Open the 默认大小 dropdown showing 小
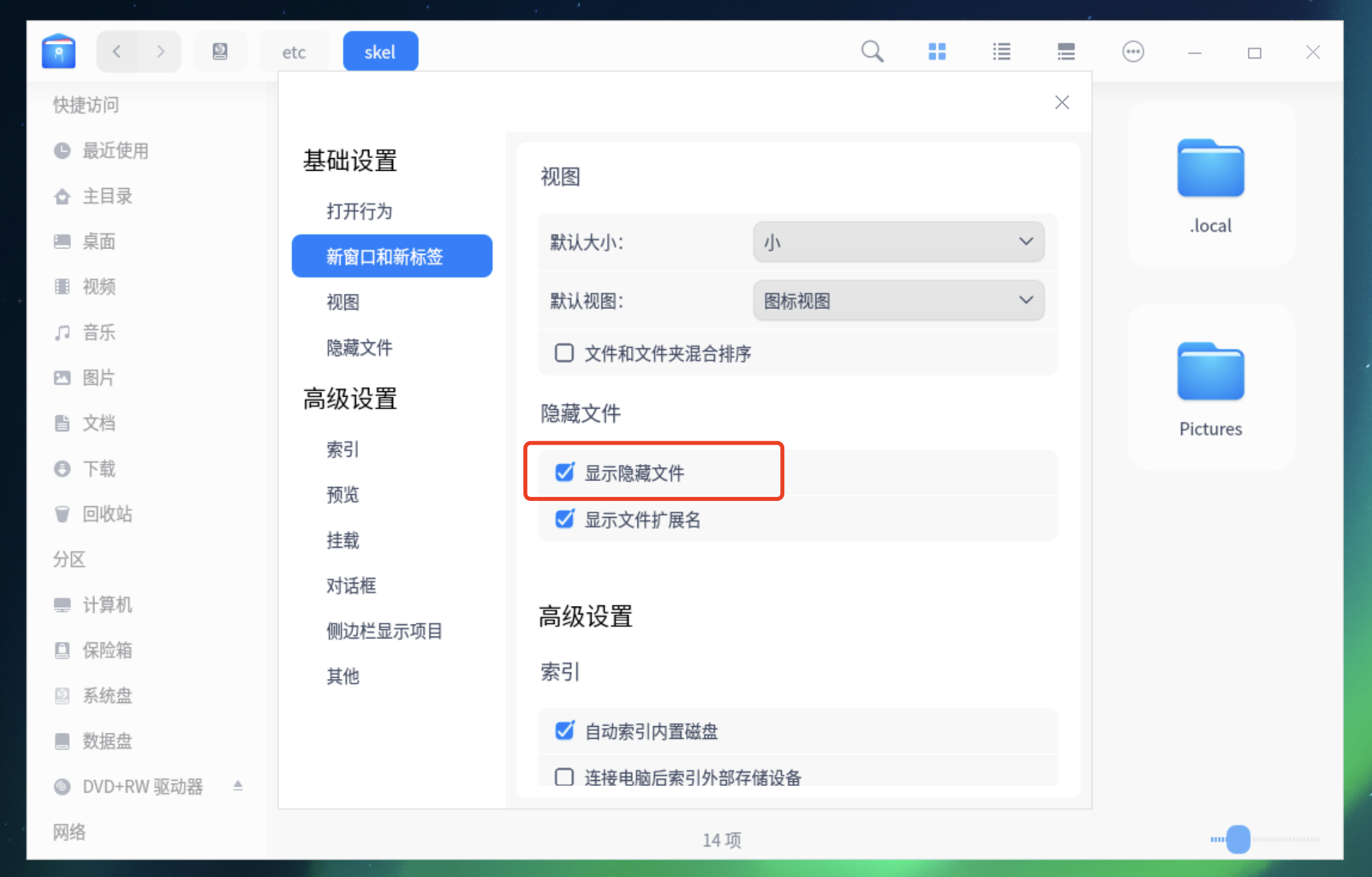The height and width of the screenshot is (877, 1372). point(898,242)
